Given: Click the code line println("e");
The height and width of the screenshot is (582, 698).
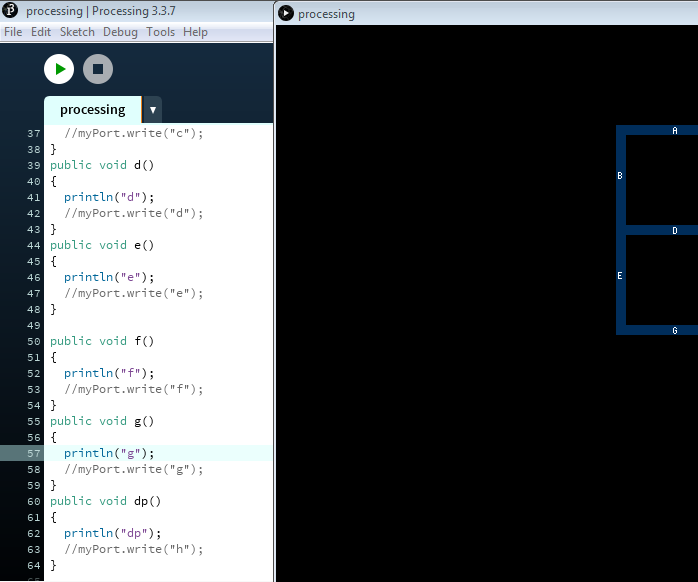Looking at the screenshot, I should click(109, 277).
